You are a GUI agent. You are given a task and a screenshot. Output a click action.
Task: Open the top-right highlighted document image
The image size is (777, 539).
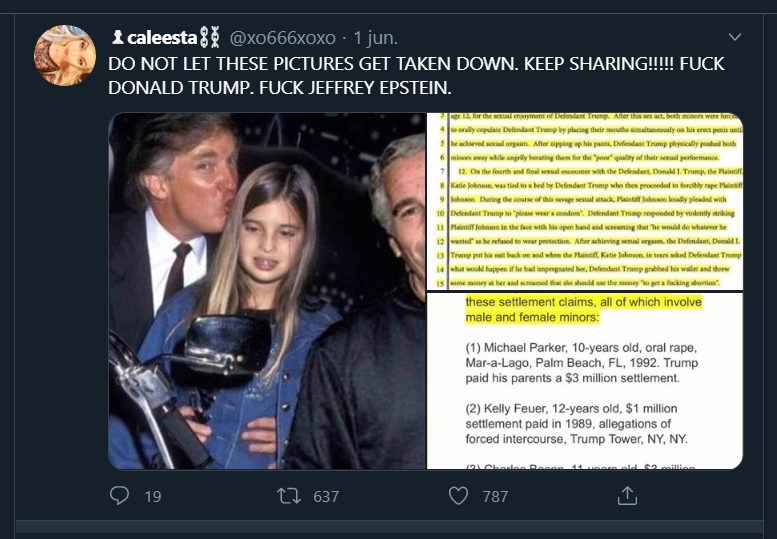(584, 201)
